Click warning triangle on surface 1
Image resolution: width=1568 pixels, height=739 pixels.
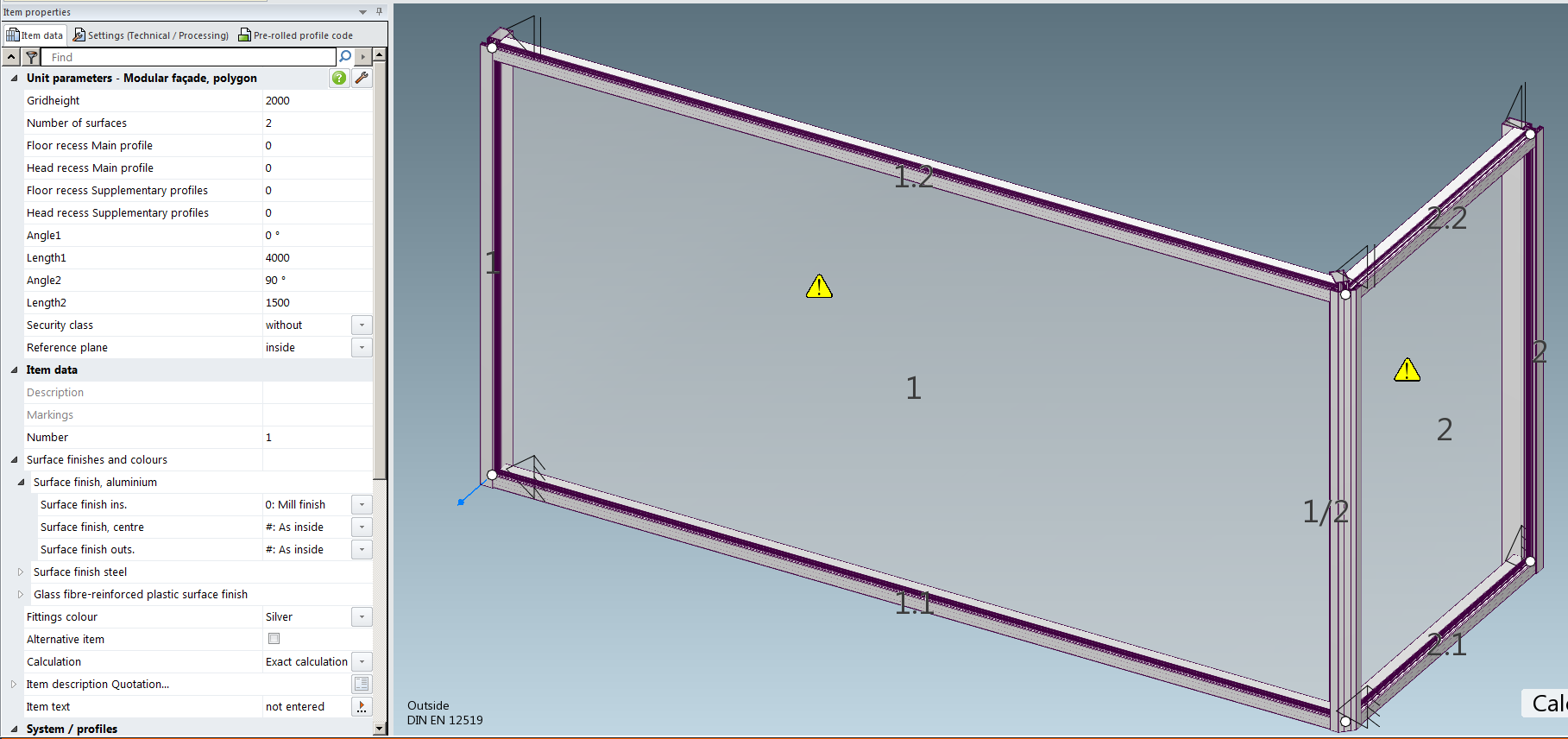[819, 287]
